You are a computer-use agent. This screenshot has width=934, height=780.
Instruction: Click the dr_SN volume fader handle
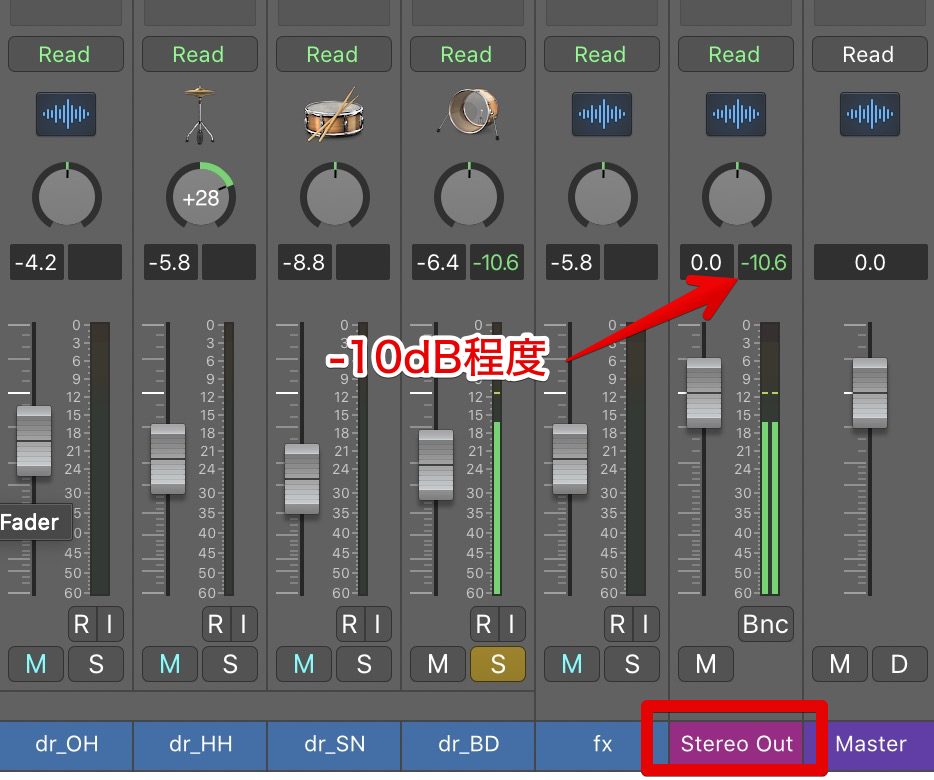[302, 479]
